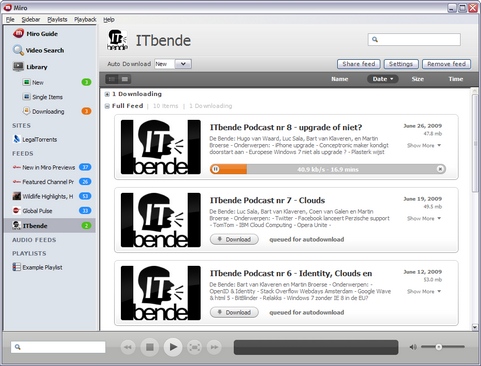Click the Share feed button
481x366 pixels.
(359, 64)
